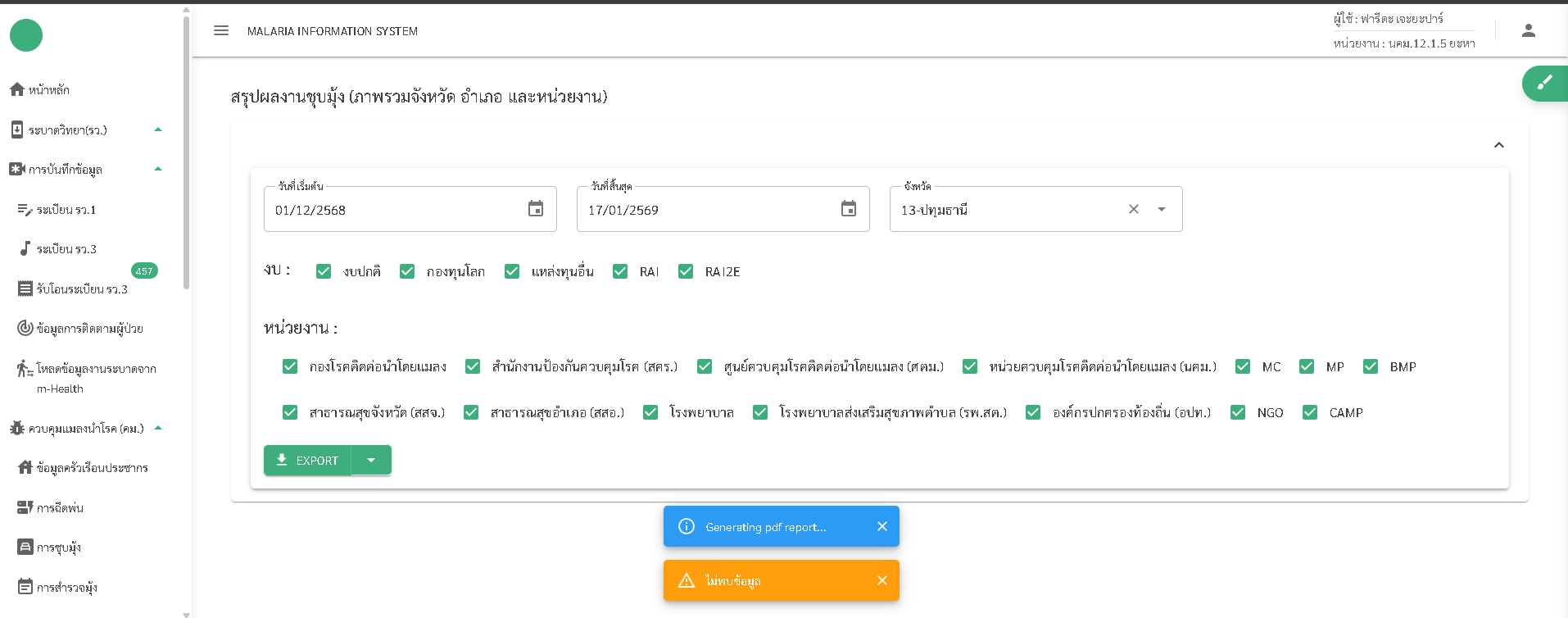This screenshot has height=618, width=1568.
Task: Click the user account profile icon
Action: (1528, 31)
